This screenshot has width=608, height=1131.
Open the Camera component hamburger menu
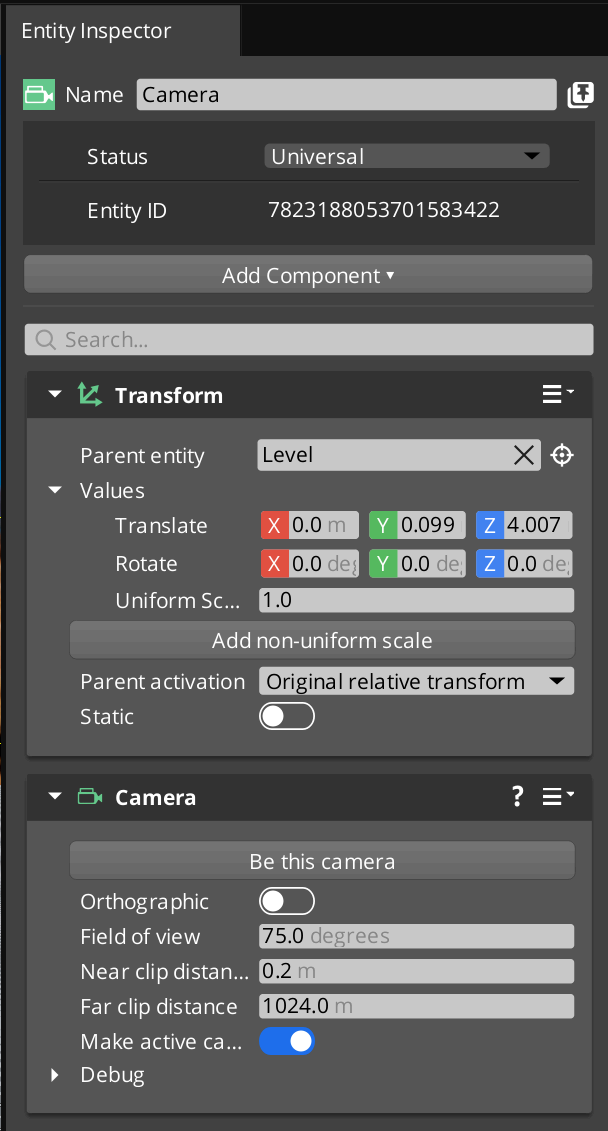coord(557,797)
